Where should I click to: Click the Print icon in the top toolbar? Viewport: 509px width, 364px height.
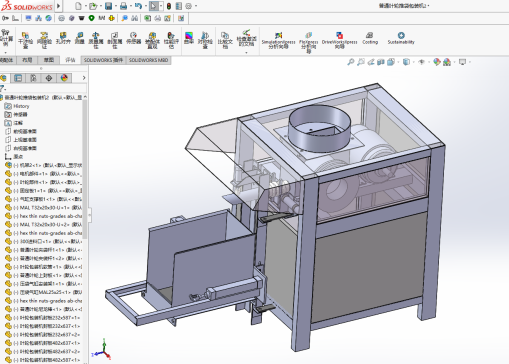(124, 6)
